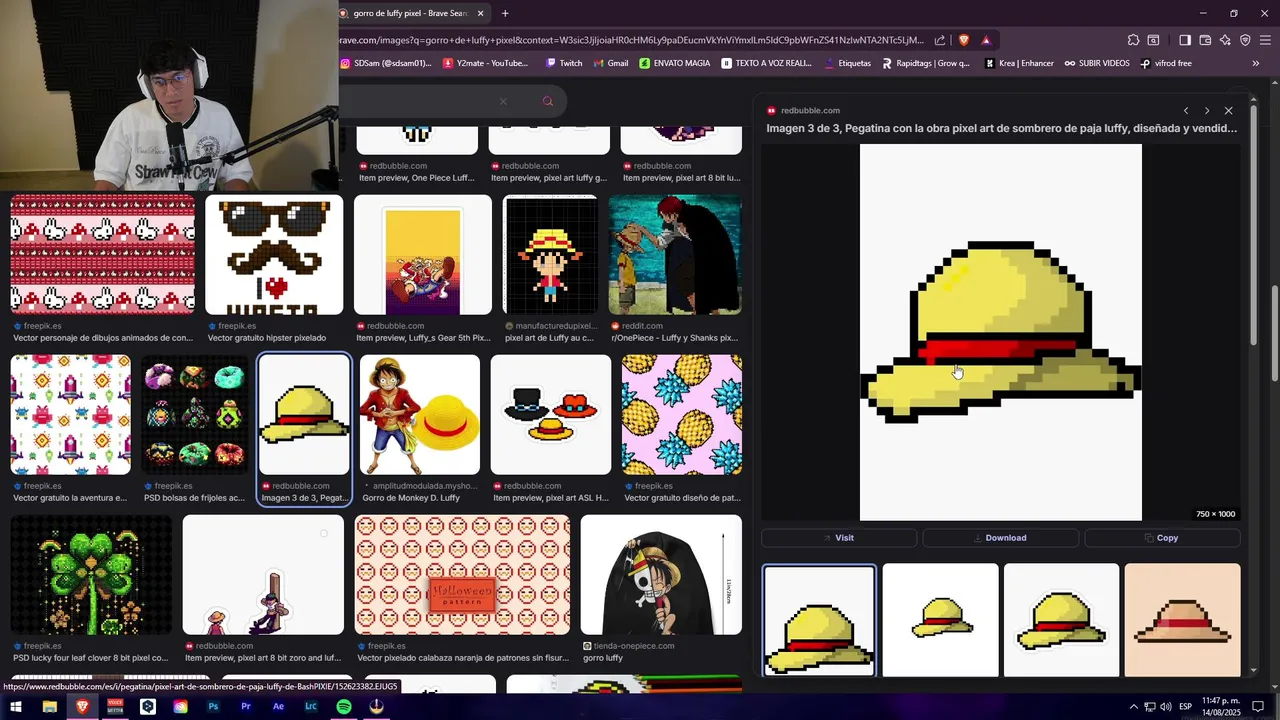The width and height of the screenshot is (1280, 720).
Task: Open the Gmail bookmark
Action: tap(611, 63)
